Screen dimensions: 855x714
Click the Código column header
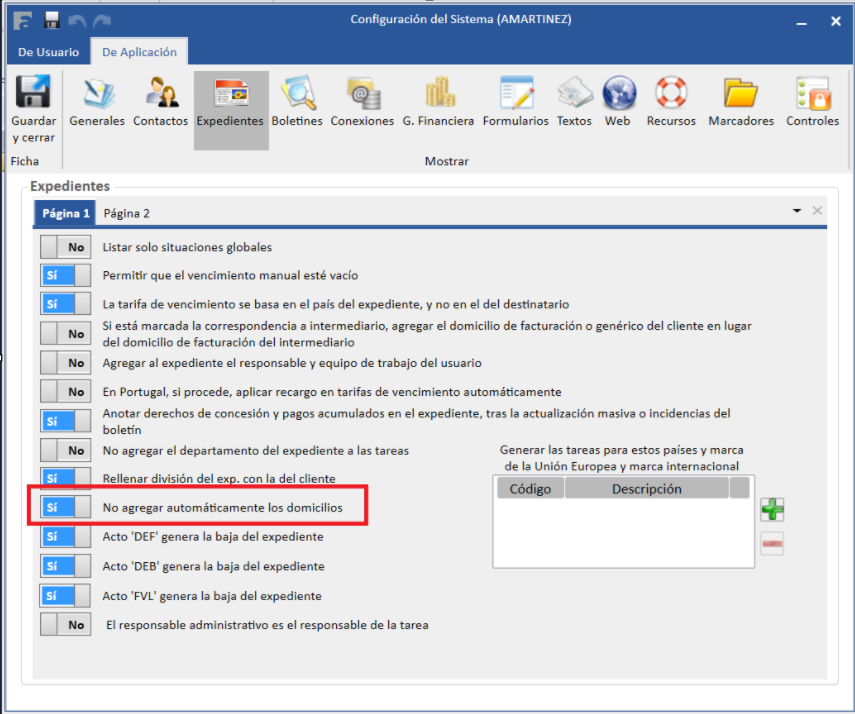click(x=530, y=489)
